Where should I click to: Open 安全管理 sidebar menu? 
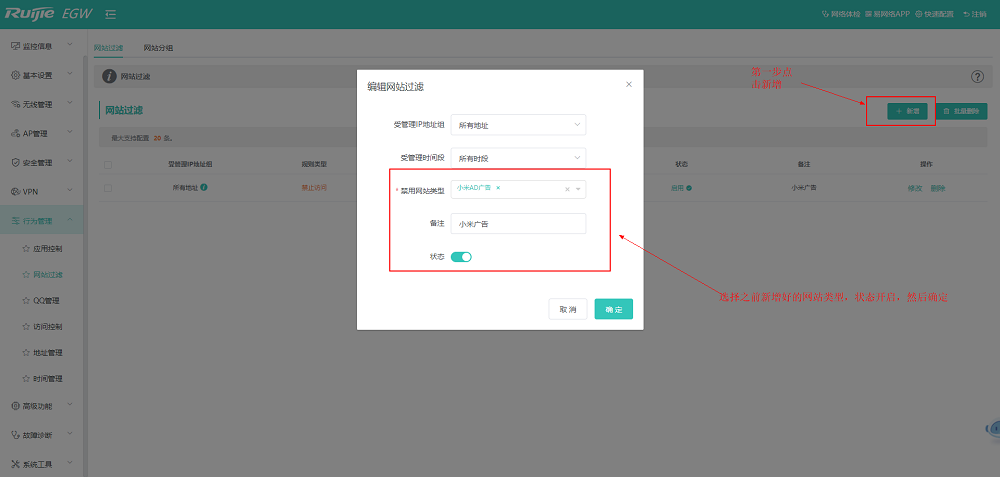click(x=42, y=163)
